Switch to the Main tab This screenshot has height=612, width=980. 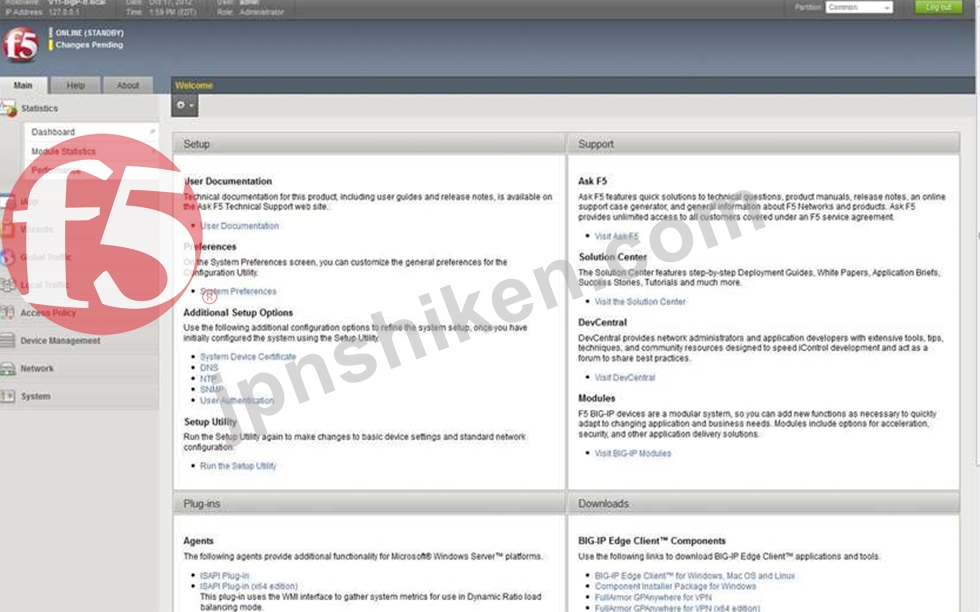click(x=23, y=85)
